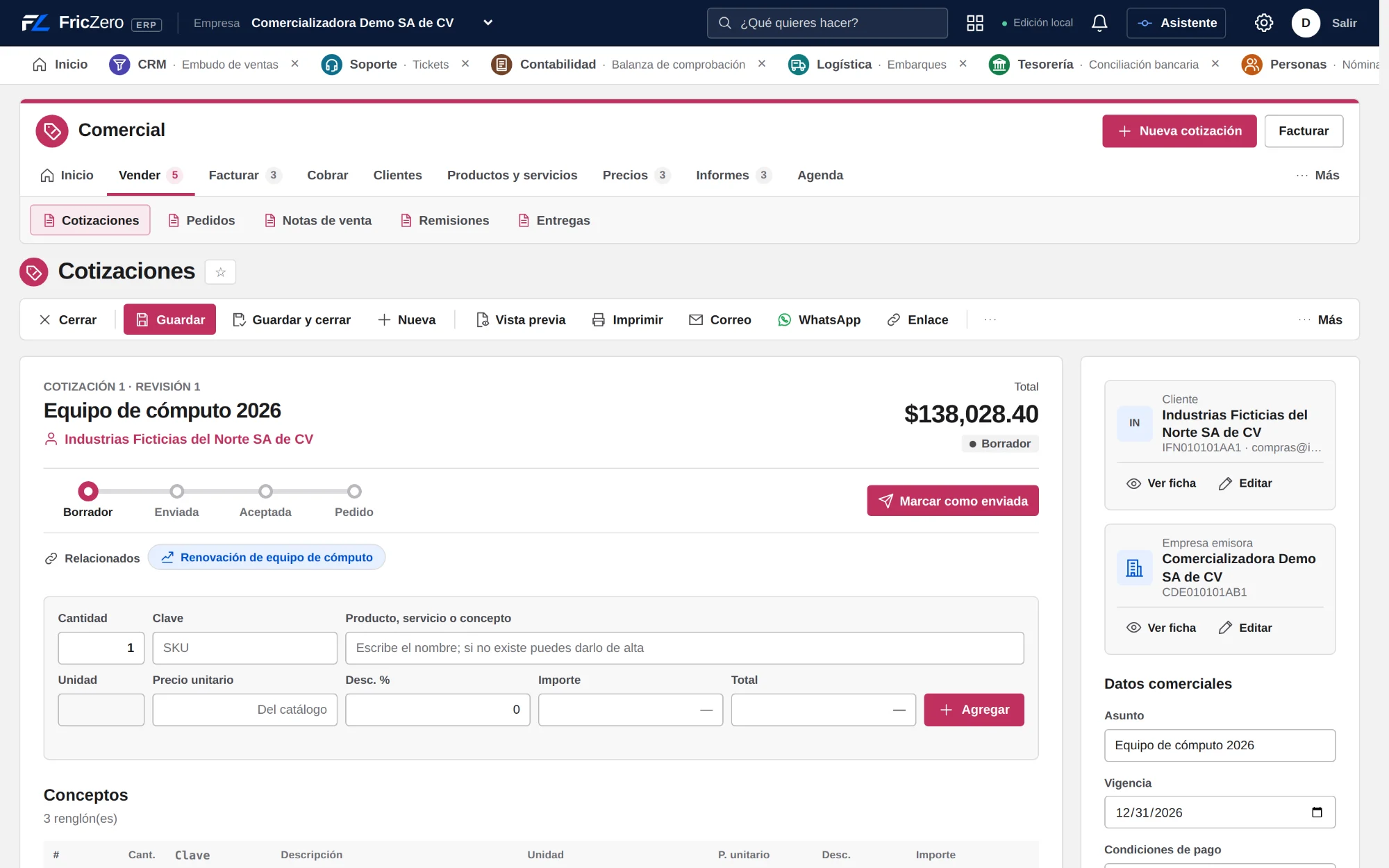Click Marcar como enviada

click(953, 501)
